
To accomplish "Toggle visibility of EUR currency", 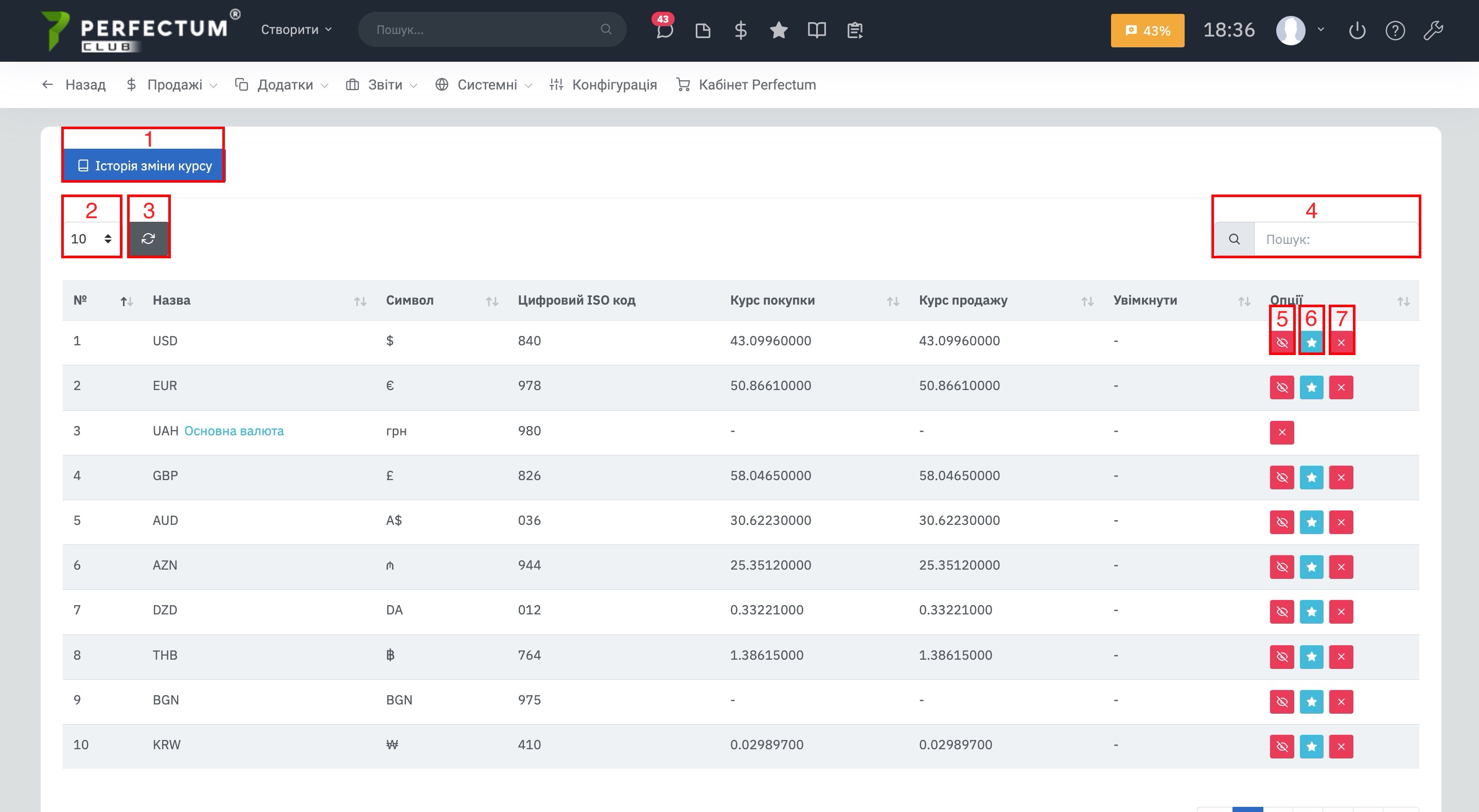I will click(1281, 387).
